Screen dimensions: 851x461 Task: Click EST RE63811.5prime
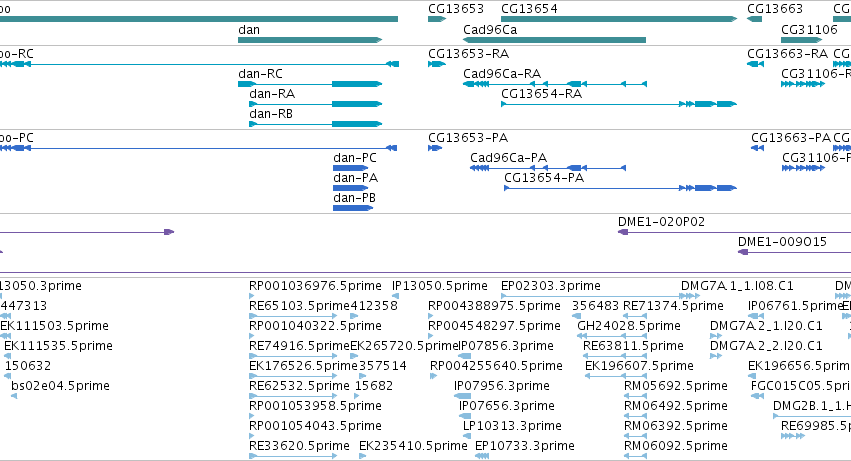pos(633,346)
